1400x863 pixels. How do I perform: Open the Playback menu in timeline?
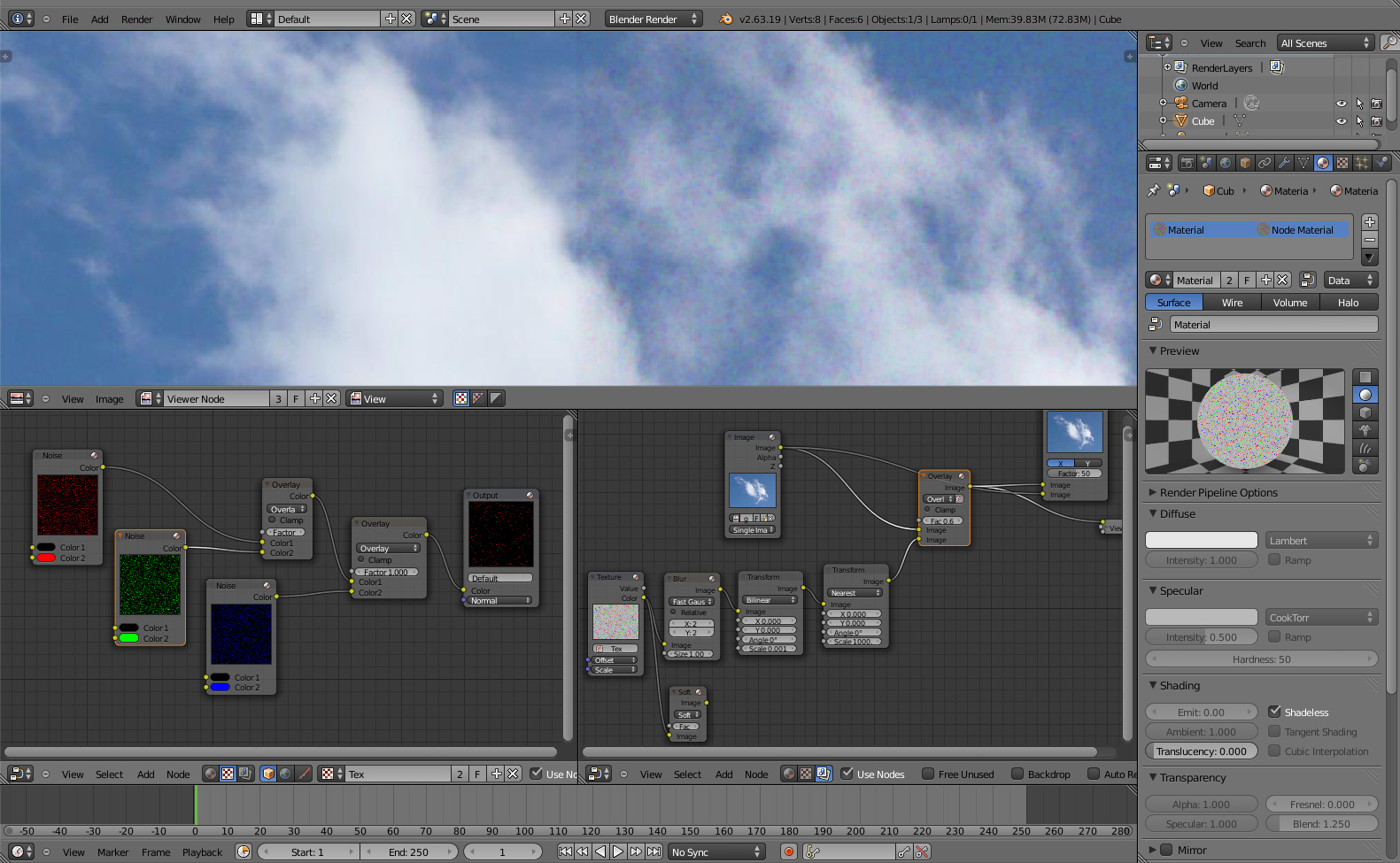click(202, 852)
